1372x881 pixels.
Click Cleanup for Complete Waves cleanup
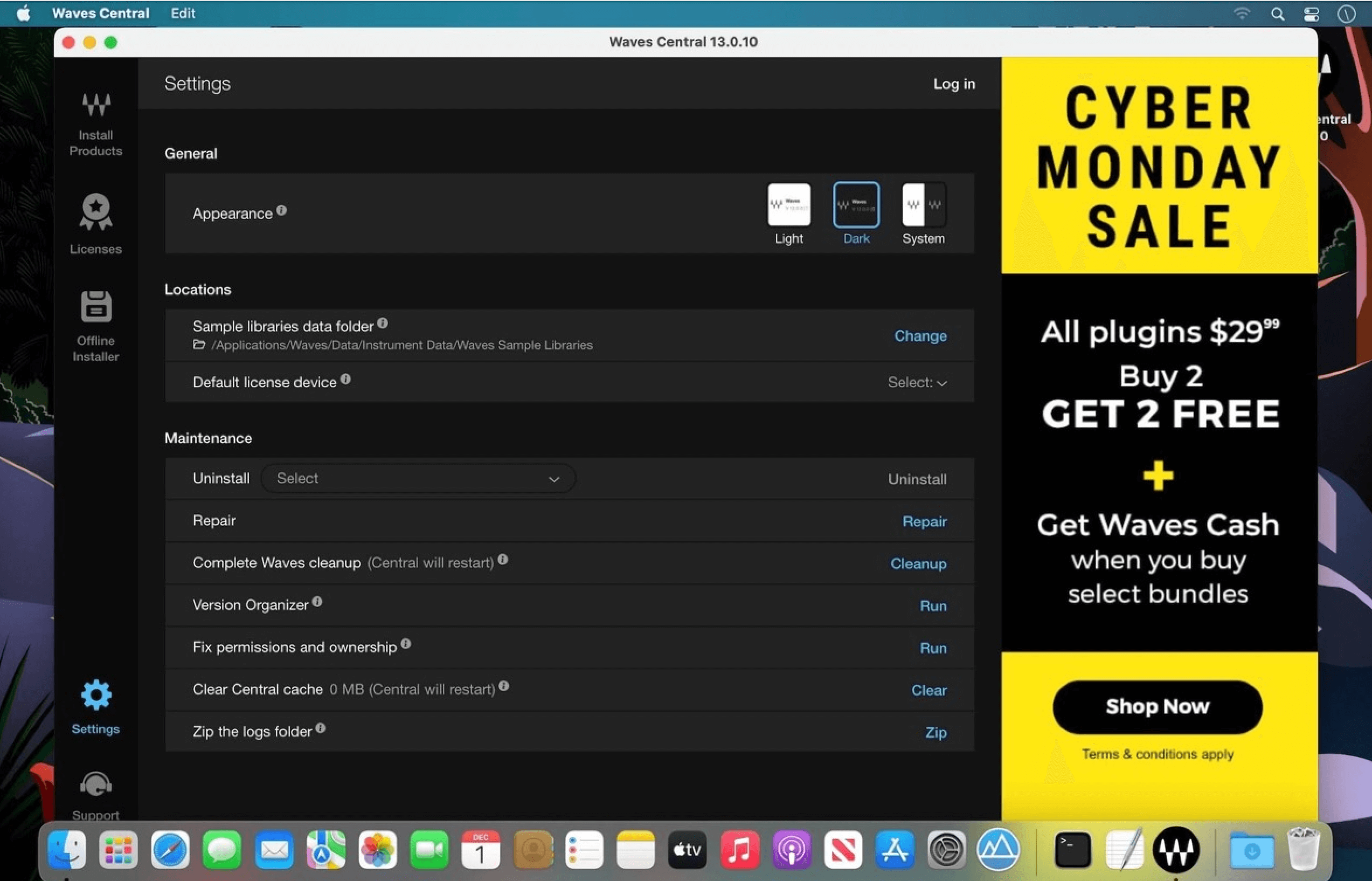[918, 563]
